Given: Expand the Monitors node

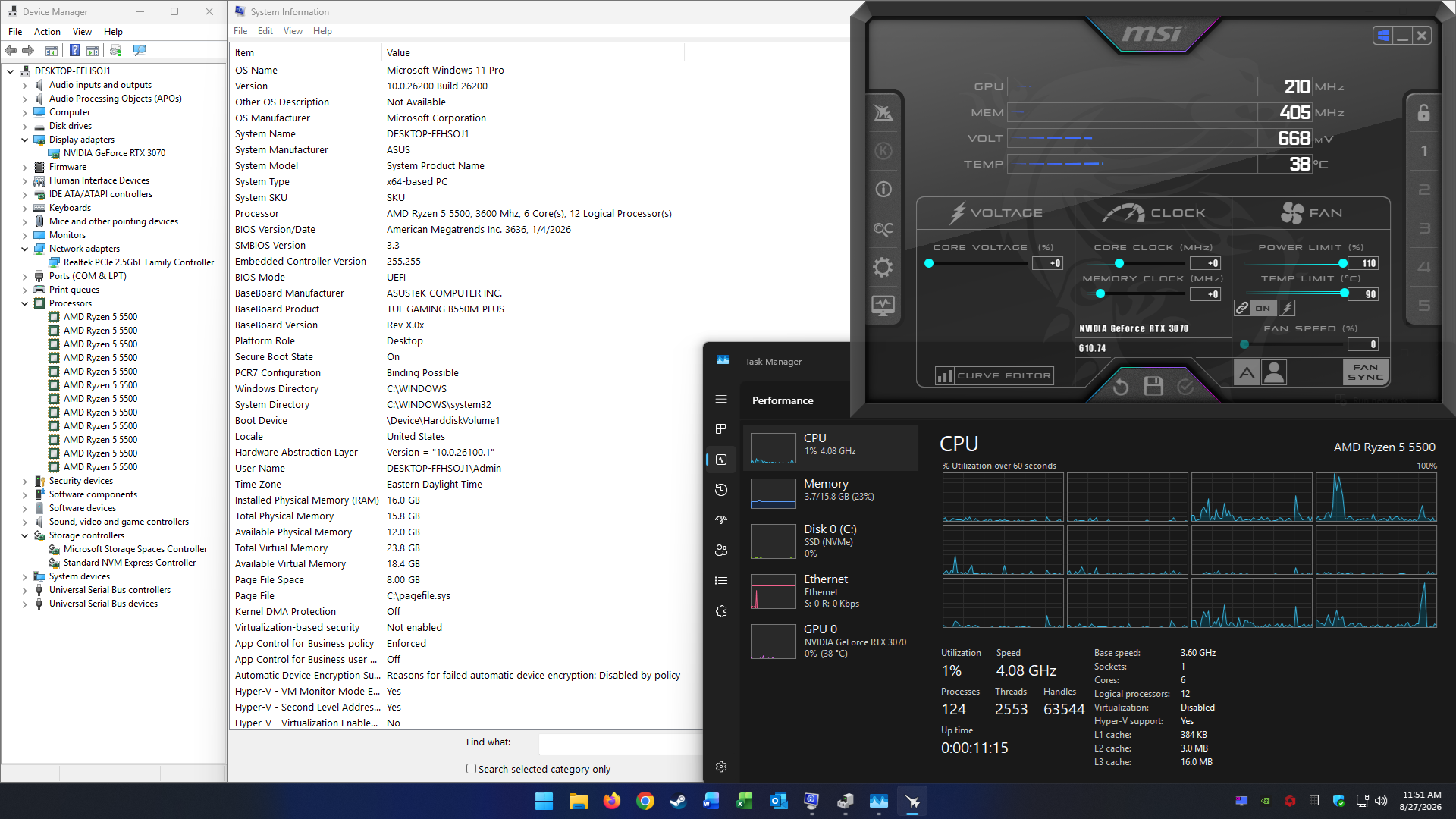Looking at the screenshot, I should [24, 235].
